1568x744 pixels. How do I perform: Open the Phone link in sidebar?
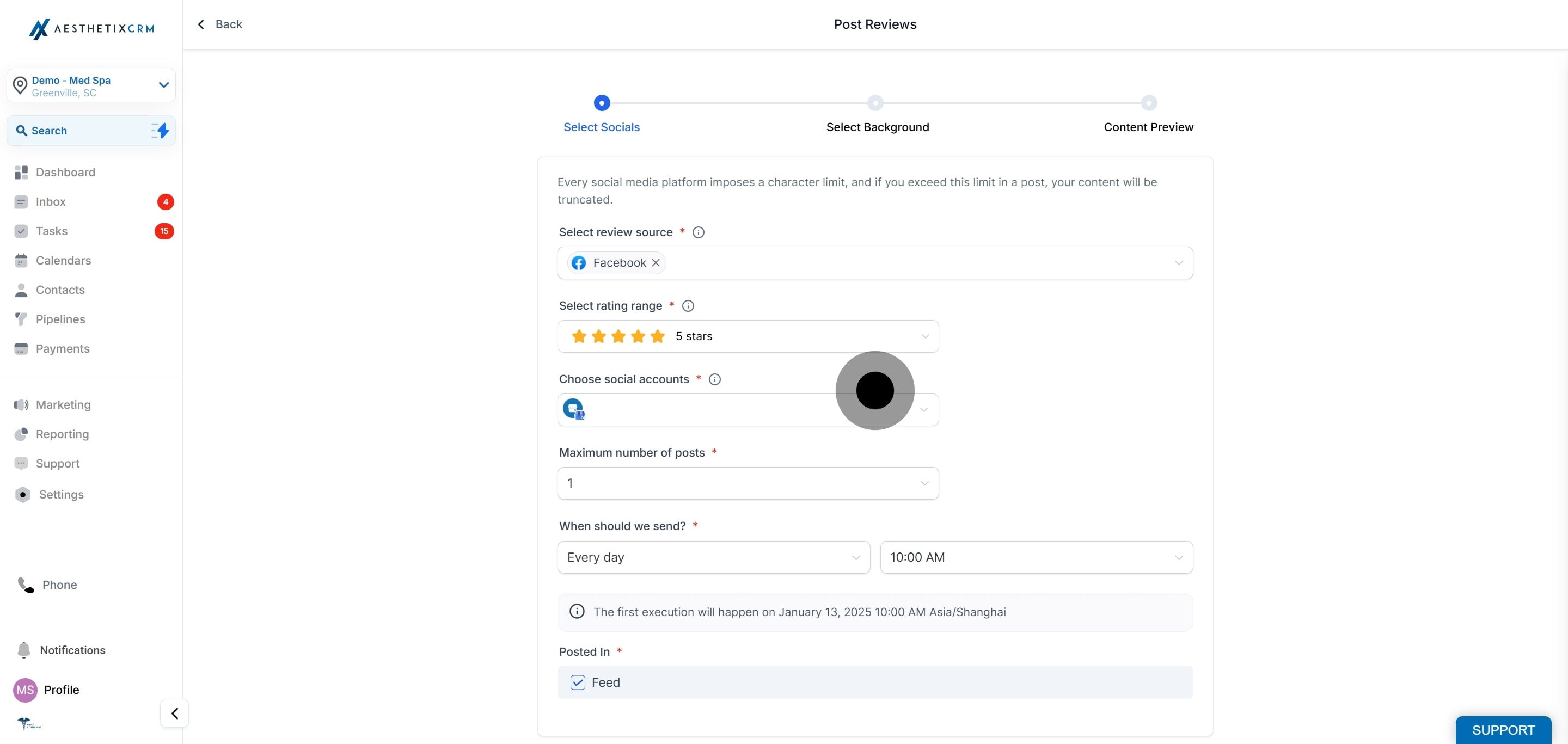click(60, 585)
